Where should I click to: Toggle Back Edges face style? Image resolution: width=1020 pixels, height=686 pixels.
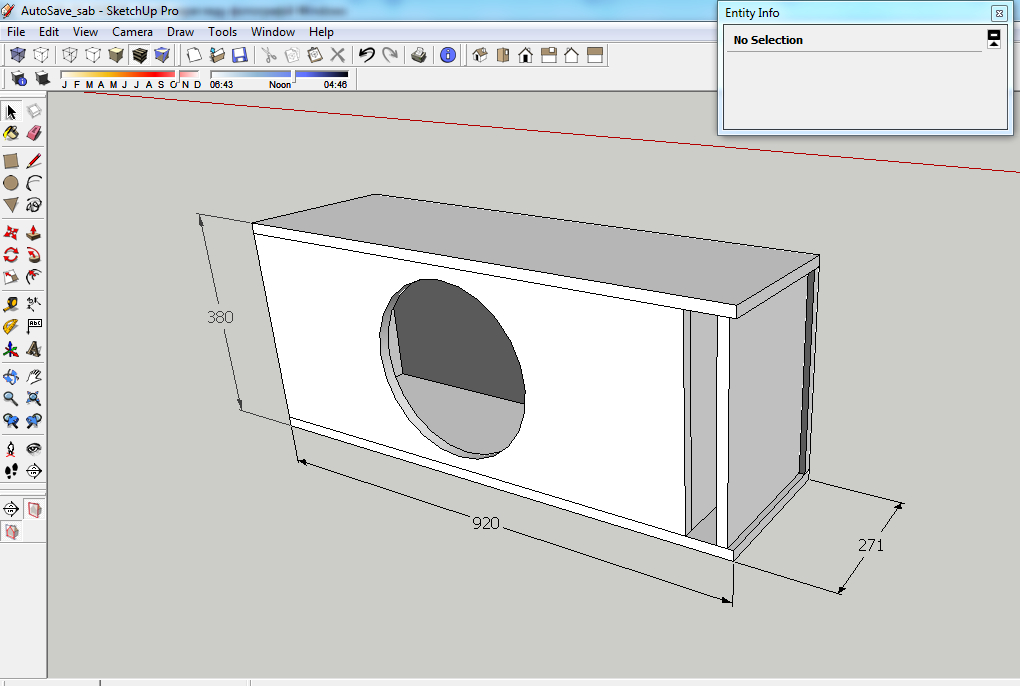41,55
